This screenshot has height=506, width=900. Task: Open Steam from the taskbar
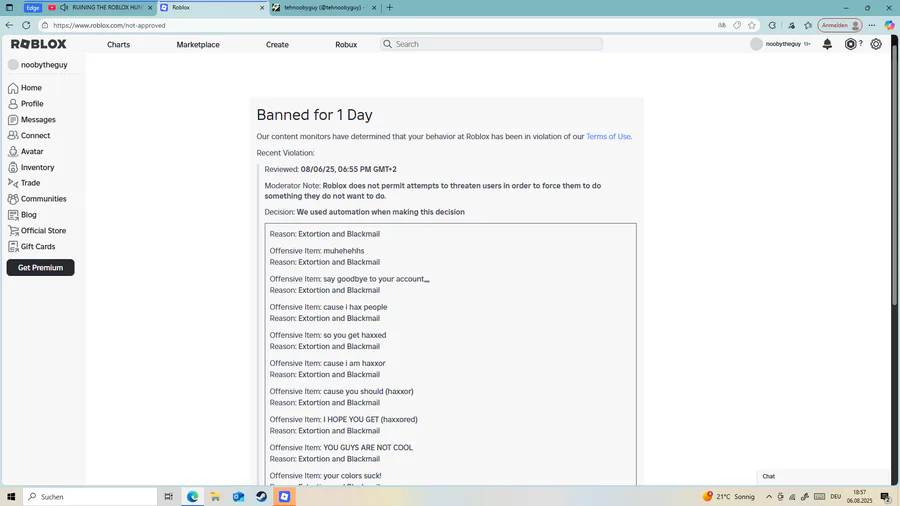click(x=261, y=496)
